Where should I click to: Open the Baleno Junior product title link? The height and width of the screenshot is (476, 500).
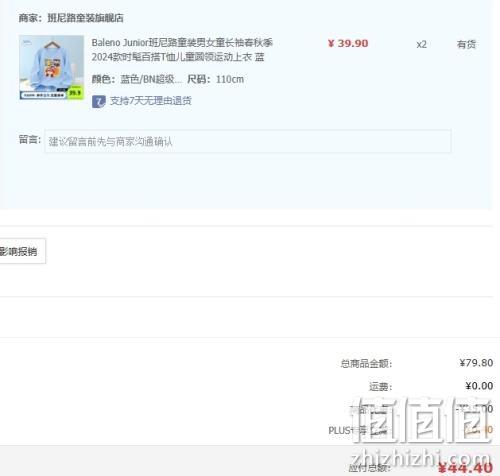pyautogui.click(x=182, y=50)
